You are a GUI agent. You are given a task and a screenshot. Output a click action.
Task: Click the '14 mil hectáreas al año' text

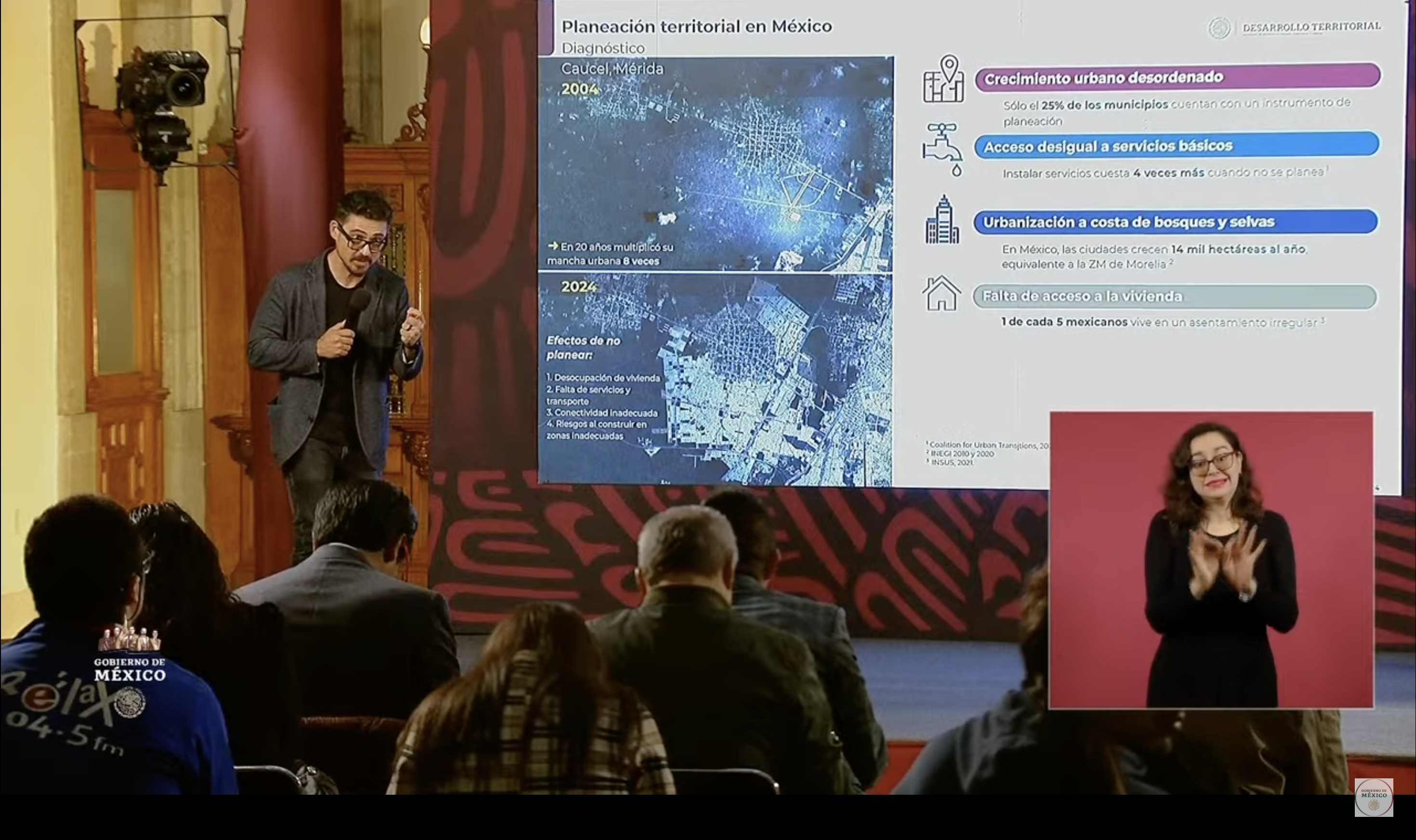pyautogui.click(x=1238, y=249)
